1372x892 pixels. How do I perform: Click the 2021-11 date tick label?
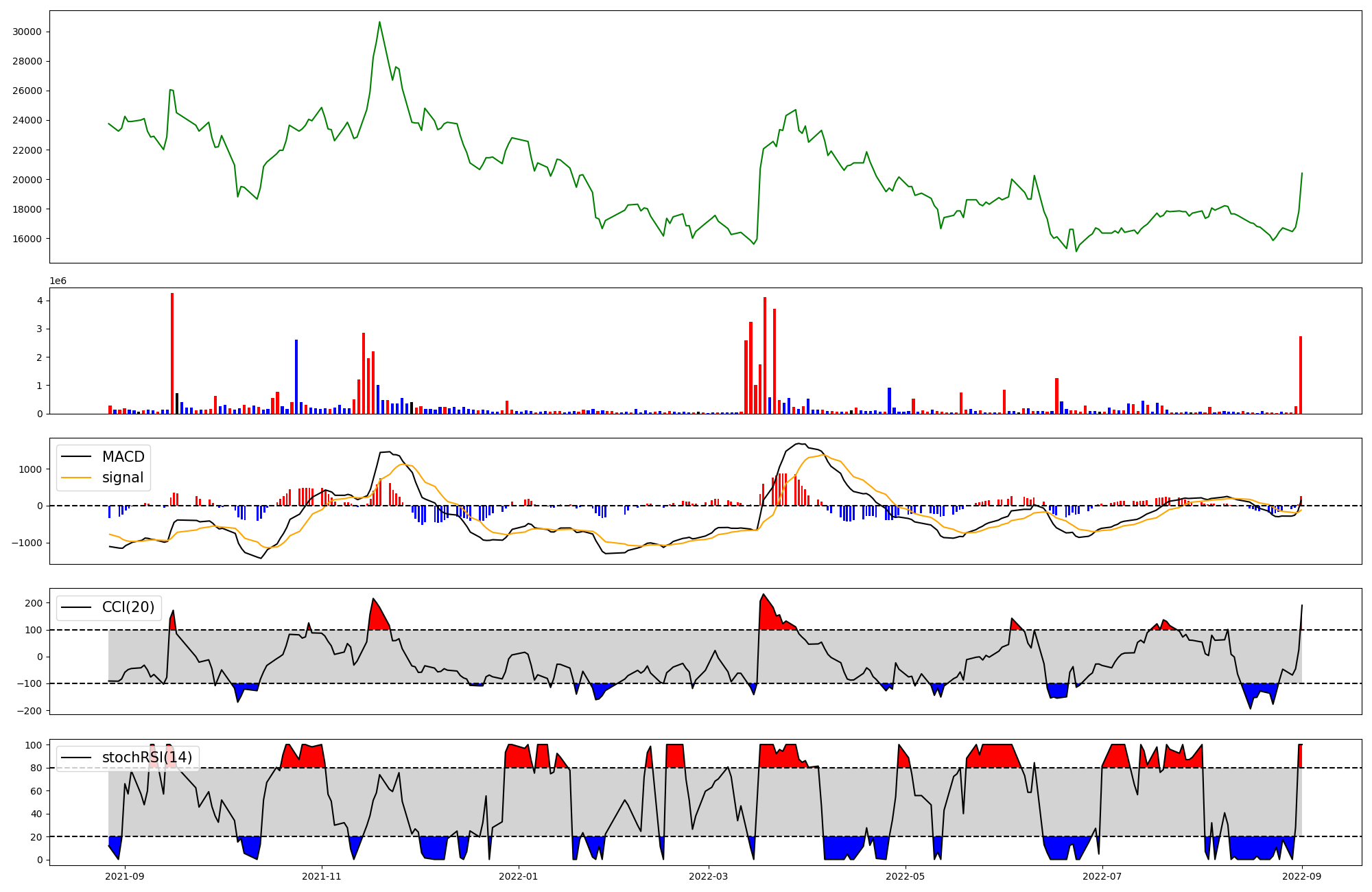pyautogui.click(x=322, y=876)
